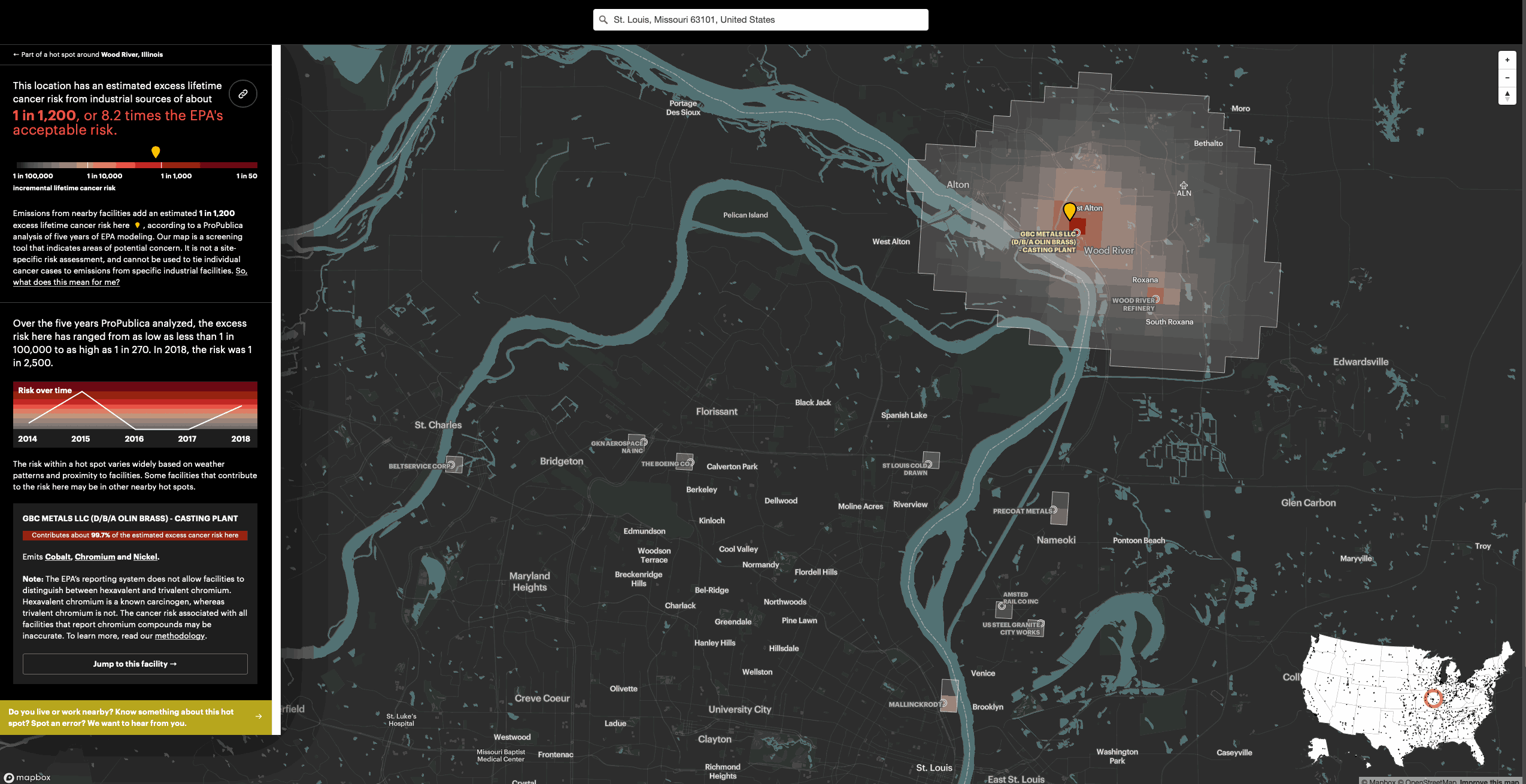Click the yellow location pin on map
The height and width of the screenshot is (784, 1526).
[1069, 211]
